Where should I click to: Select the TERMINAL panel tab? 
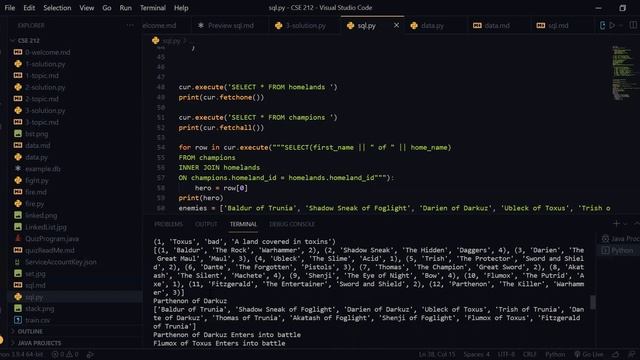tap(243, 224)
